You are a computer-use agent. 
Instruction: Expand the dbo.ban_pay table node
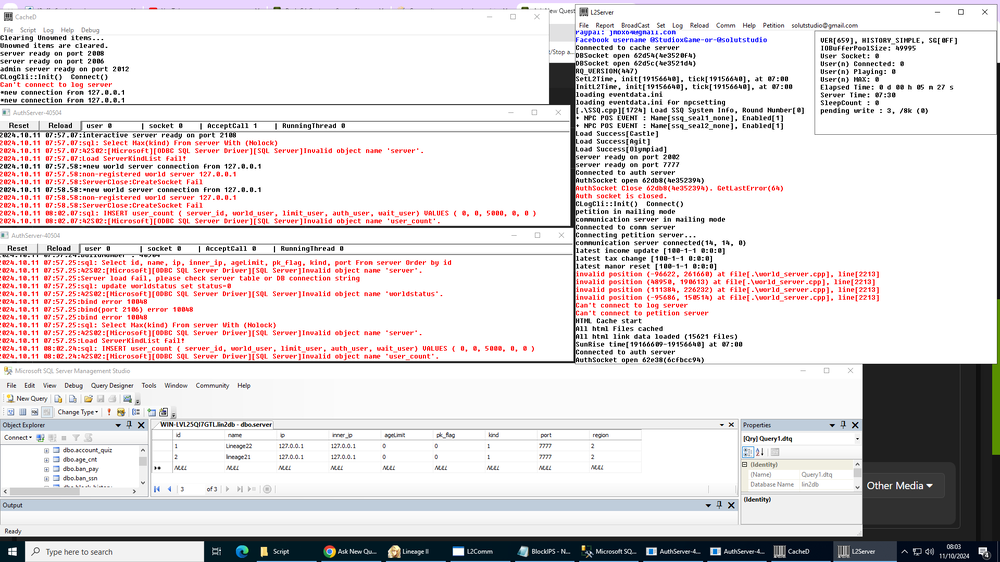coord(46,470)
